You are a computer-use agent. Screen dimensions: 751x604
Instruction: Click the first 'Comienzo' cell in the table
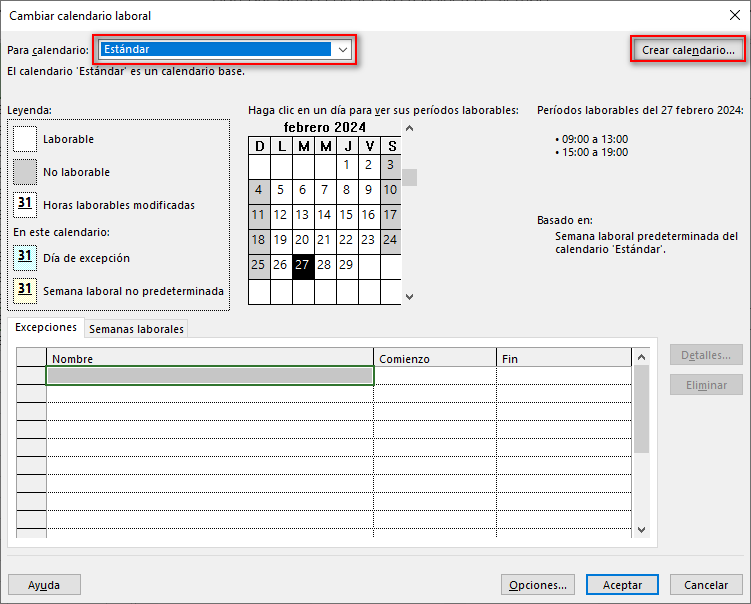[x=435, y=376]
